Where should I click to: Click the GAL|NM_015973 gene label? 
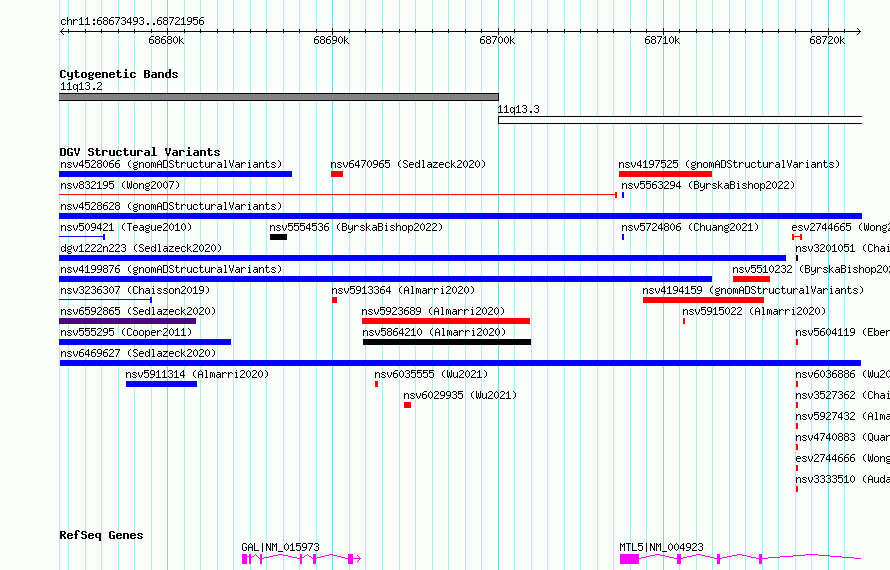[x=280, y=548]
